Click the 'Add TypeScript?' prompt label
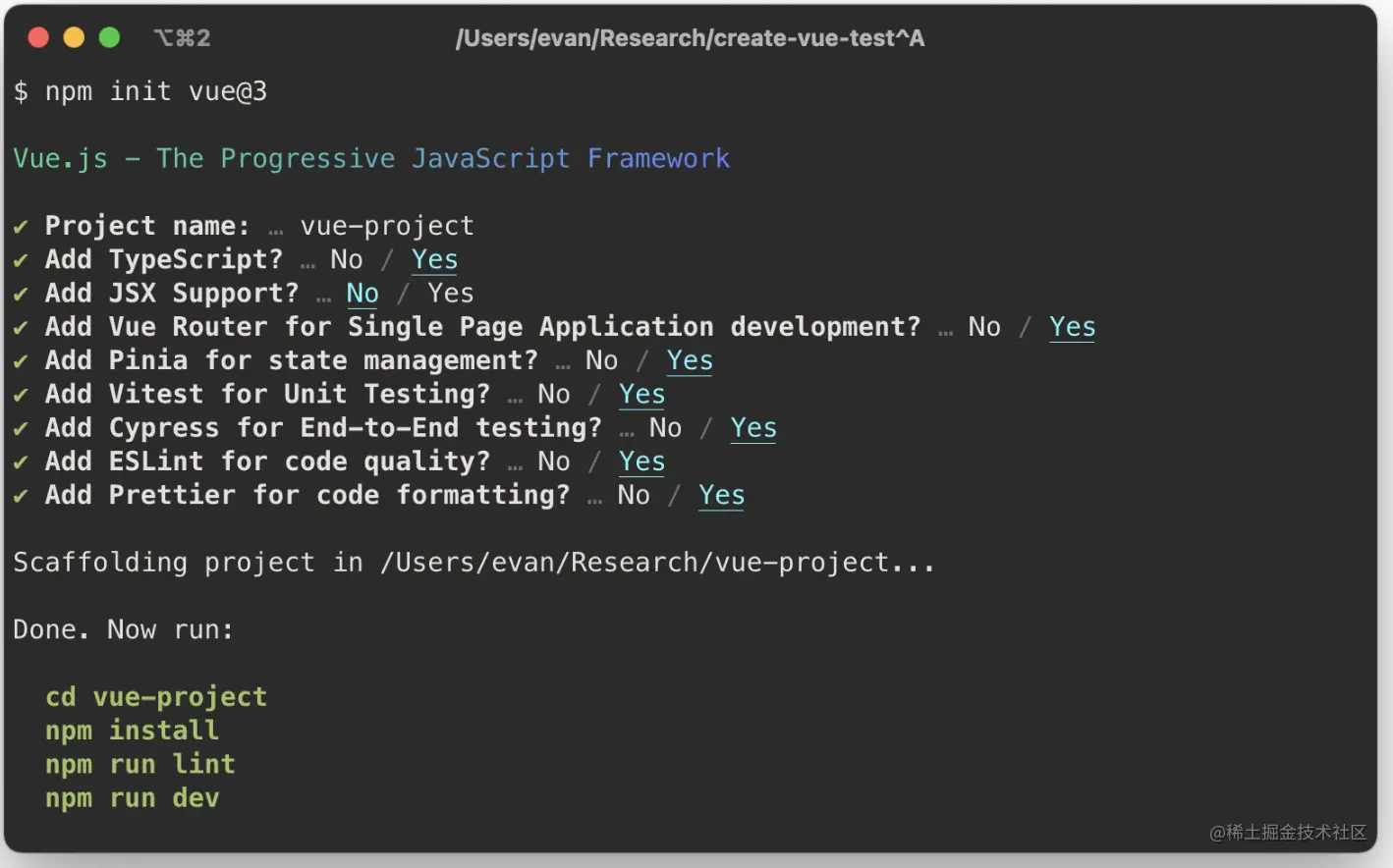Viewport: 1393px width, 868px height. 164,259
